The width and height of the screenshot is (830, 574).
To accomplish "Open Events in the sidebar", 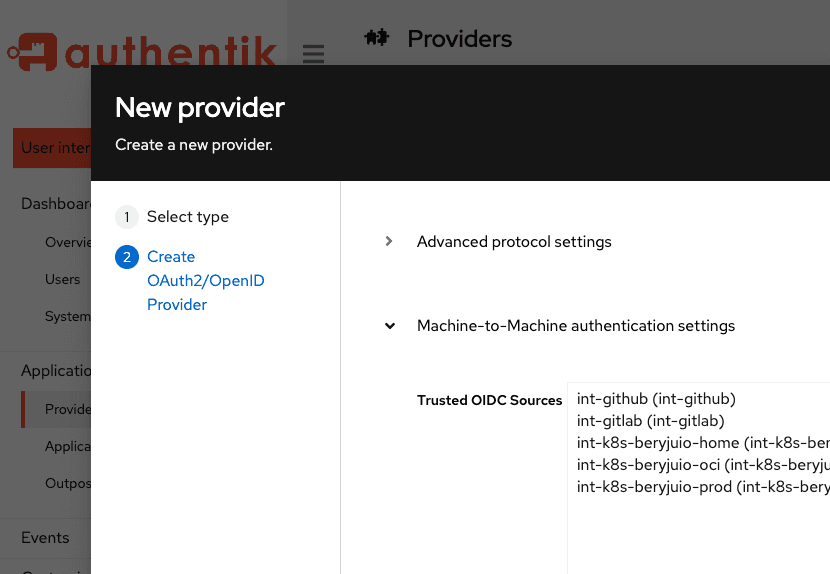I will (x=45, y=537).
